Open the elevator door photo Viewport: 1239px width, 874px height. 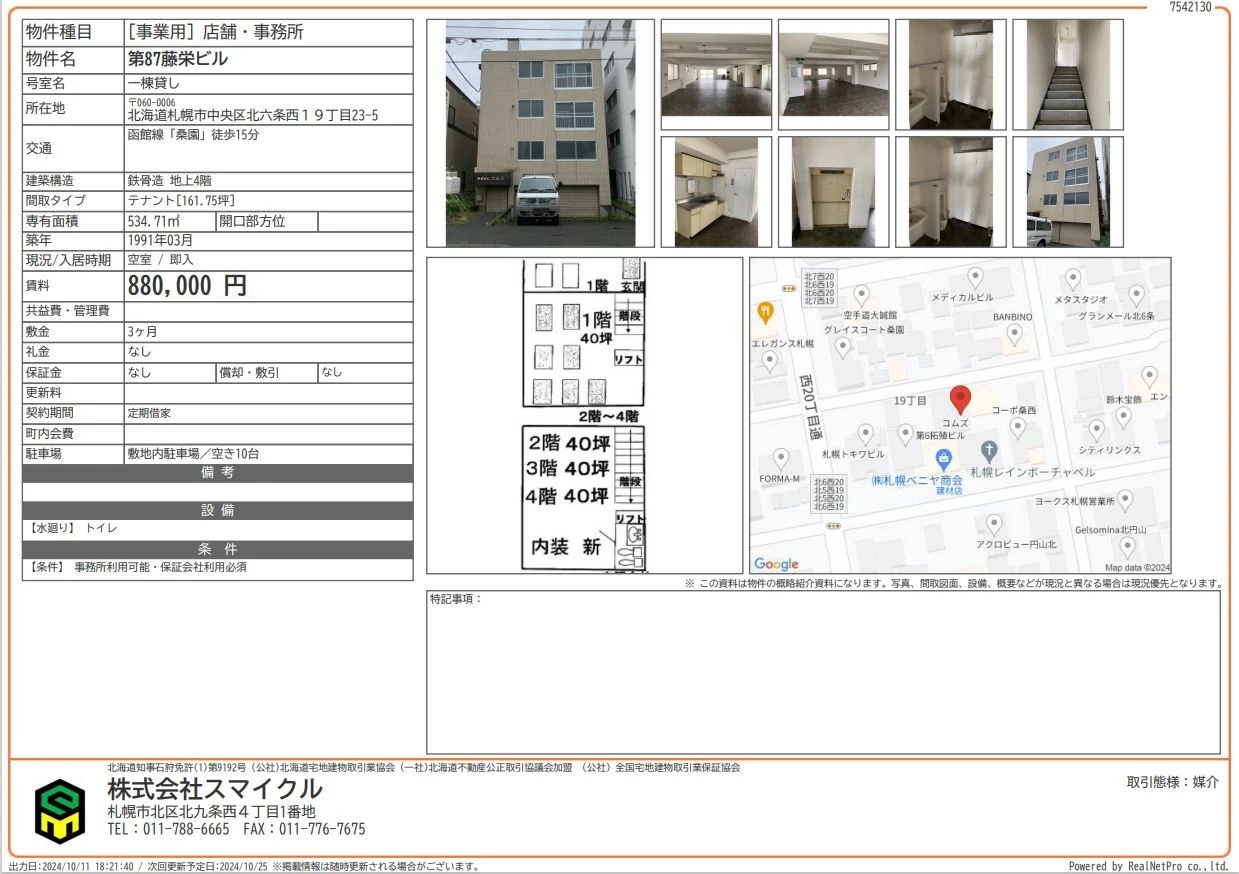(833, 192)
